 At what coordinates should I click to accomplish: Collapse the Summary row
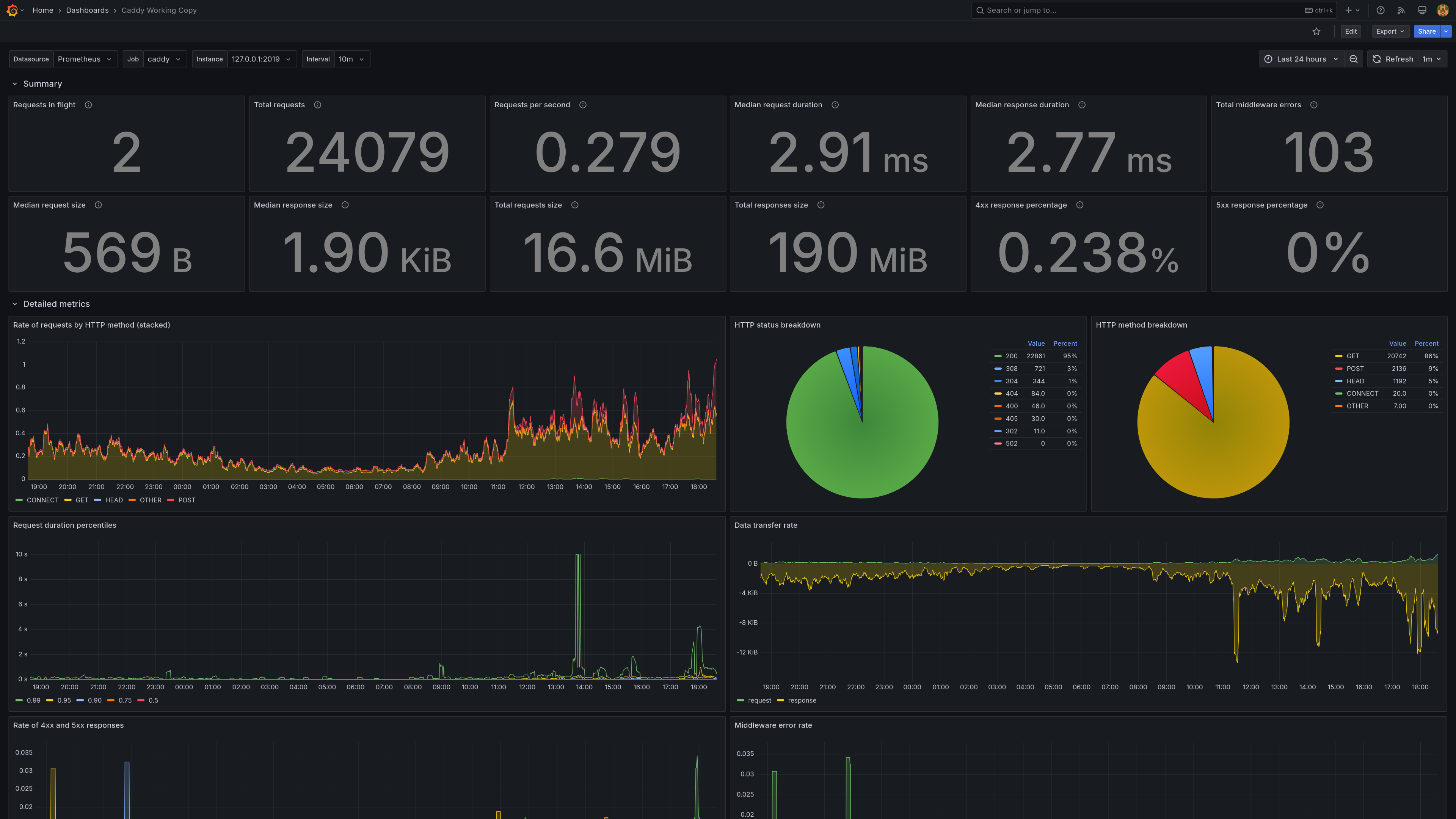[x=42, y=84]
